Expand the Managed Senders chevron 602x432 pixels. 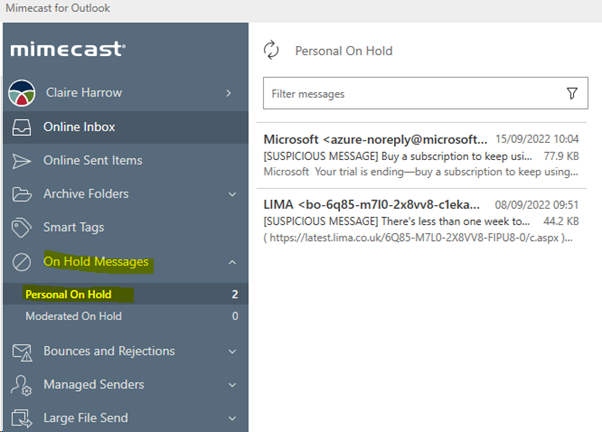point(232,385)
